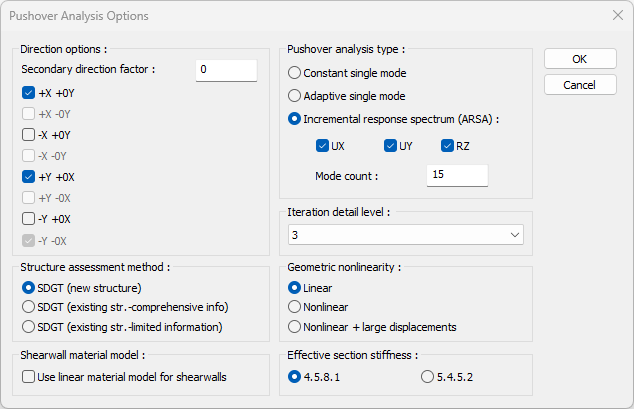Choose Adaptive single mode option
The width and height of the screenshot is (634, 409).
click(x=295, y=96)
